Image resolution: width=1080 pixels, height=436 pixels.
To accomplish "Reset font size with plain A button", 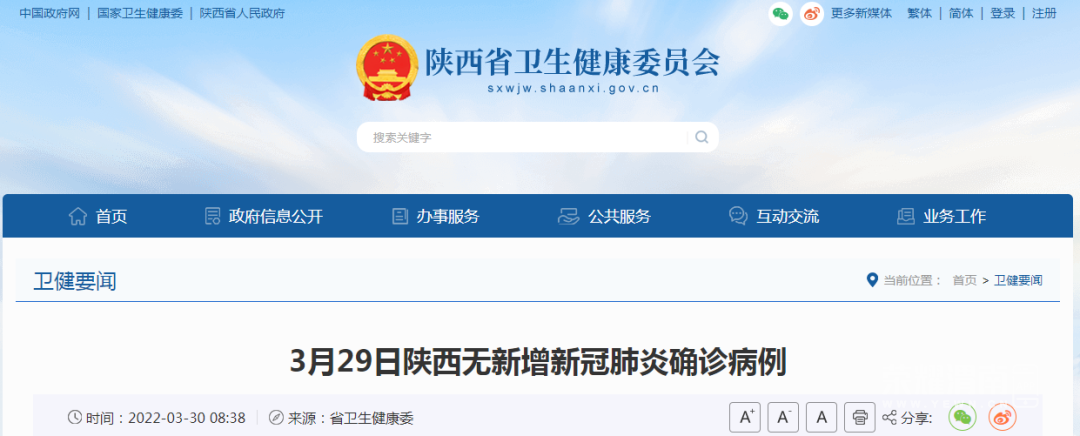I will [821, 417].
